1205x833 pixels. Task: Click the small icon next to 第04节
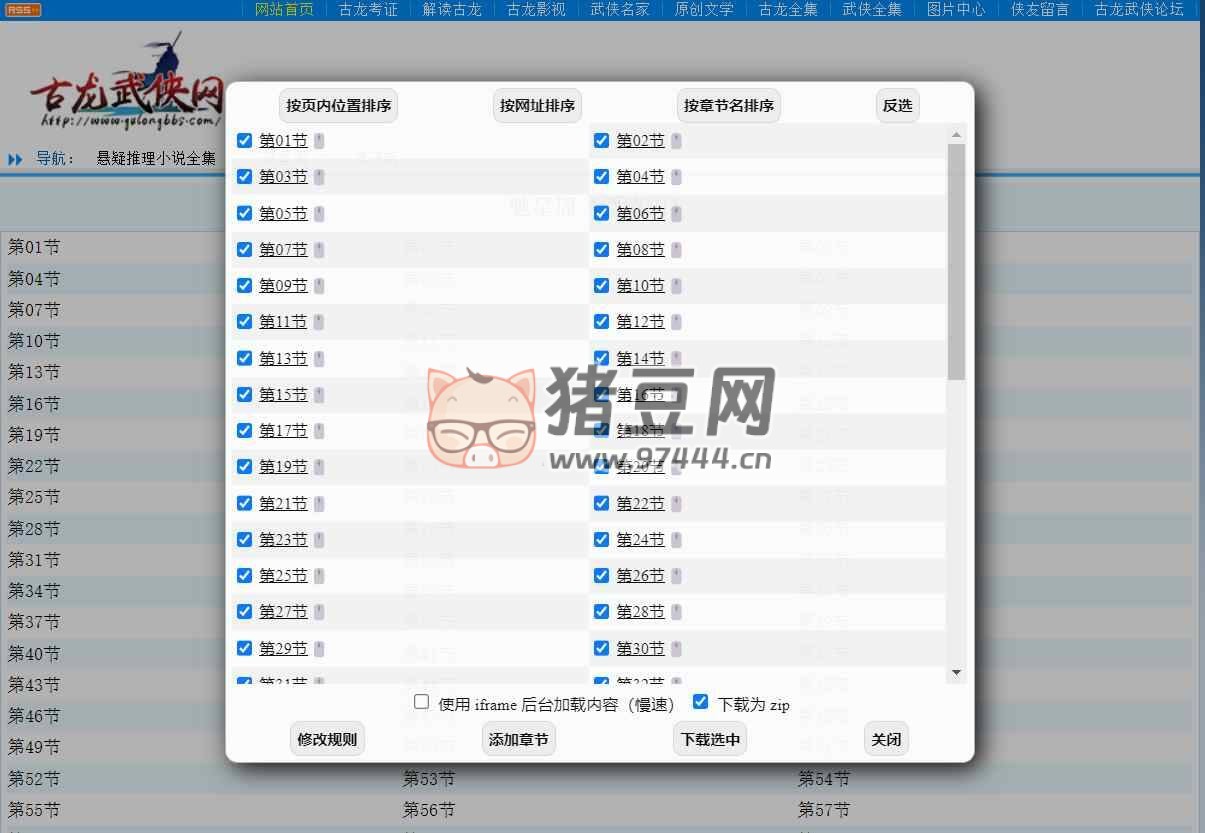click(676, 177)
